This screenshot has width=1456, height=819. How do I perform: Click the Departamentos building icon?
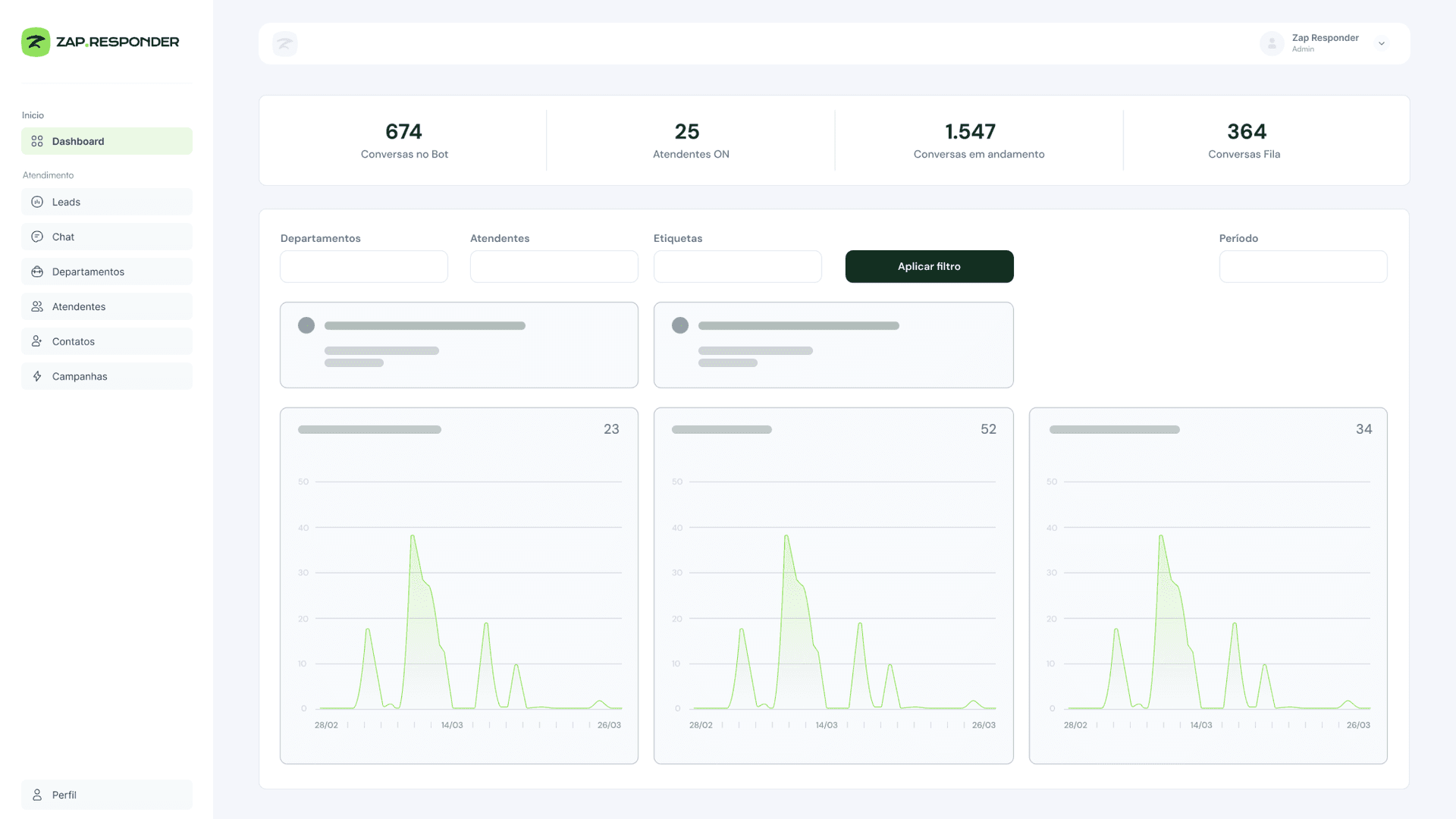point(37,271)
